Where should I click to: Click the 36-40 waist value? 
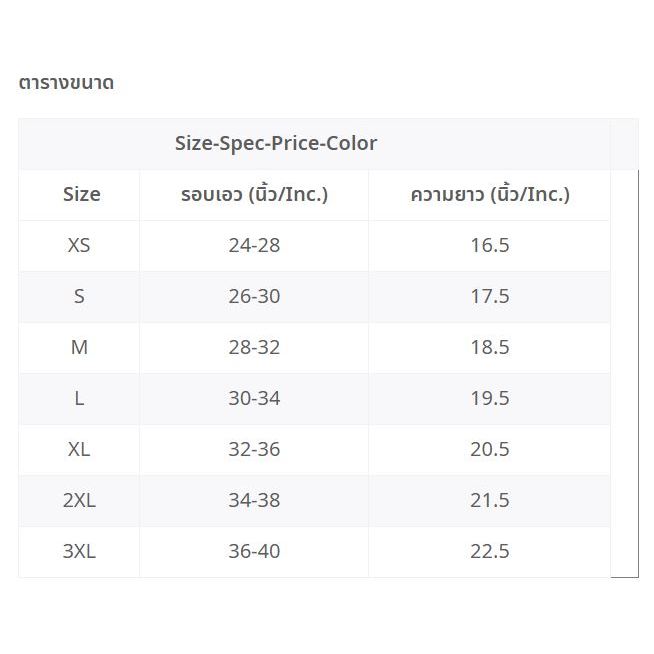tap(254, 551)
